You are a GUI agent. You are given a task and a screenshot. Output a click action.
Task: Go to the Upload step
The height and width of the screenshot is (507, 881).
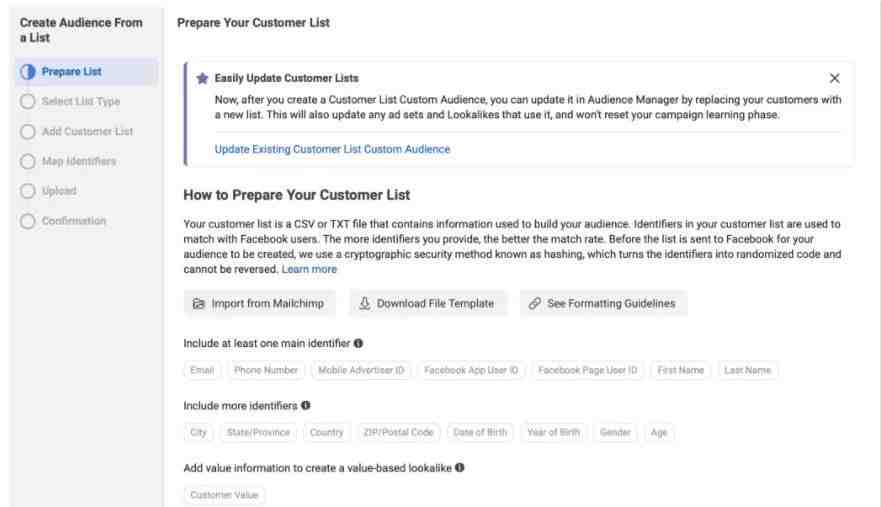(x=59, y=190)
